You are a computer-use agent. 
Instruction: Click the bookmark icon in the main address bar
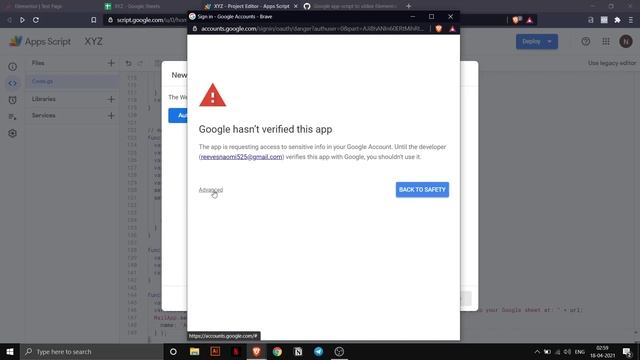click(93, 20)
